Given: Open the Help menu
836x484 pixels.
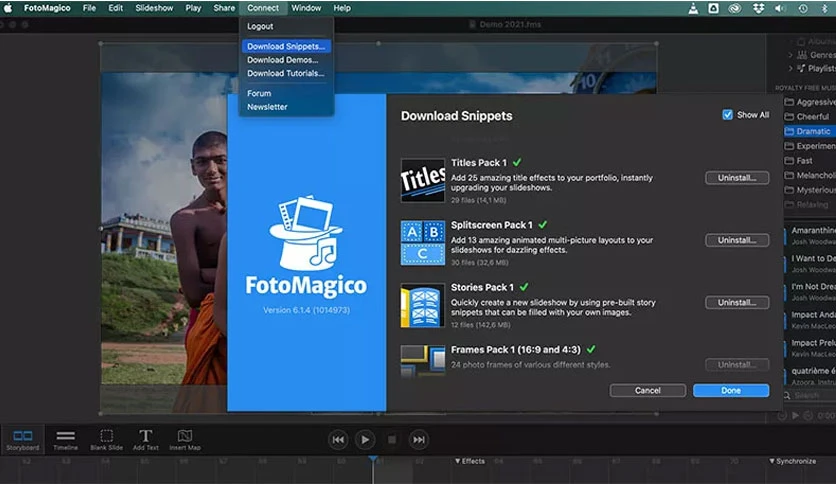Looking at the screenshot, I should [x=342, y=8].
